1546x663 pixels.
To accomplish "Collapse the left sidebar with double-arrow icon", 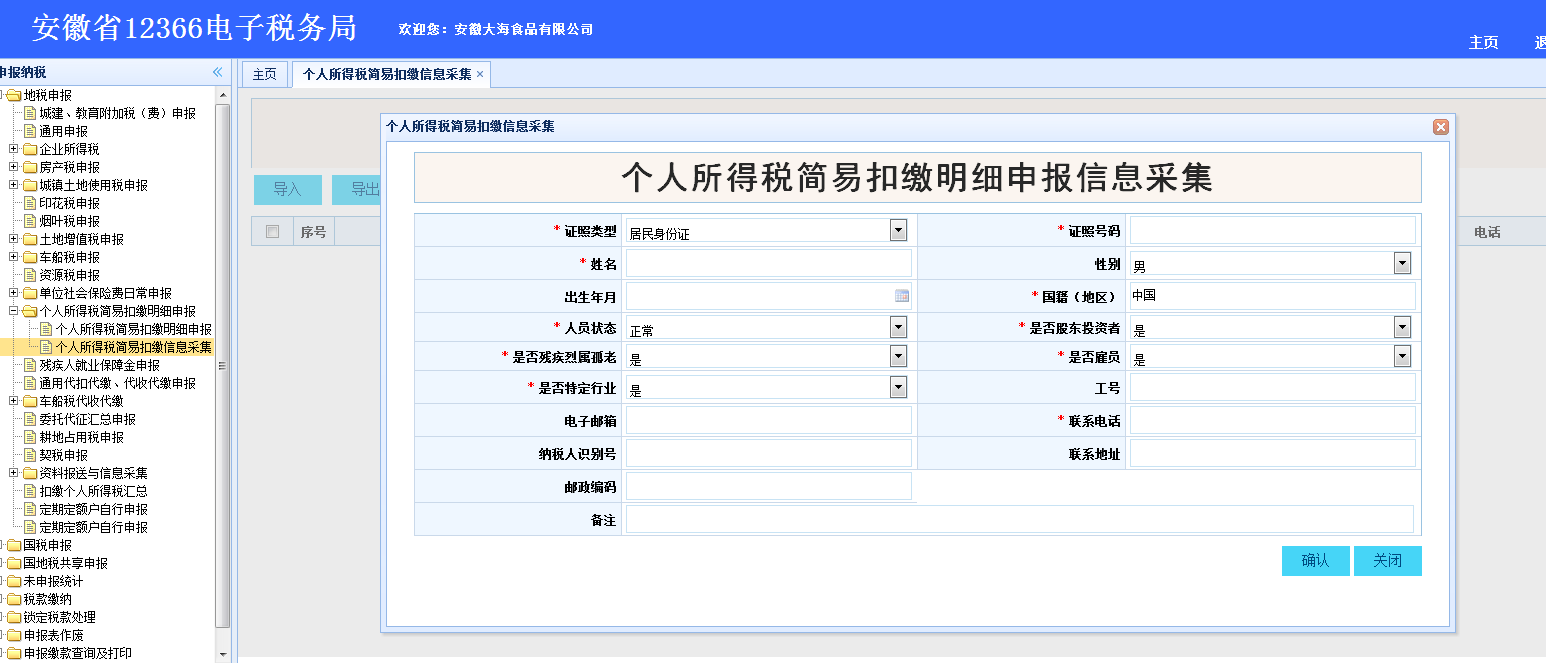I will (217, 72).
